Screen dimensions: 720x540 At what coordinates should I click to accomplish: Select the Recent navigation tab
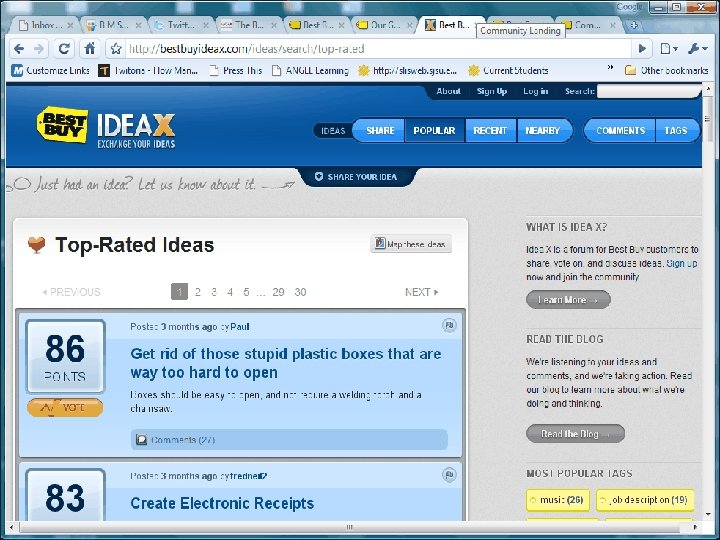tap(490, 130)
